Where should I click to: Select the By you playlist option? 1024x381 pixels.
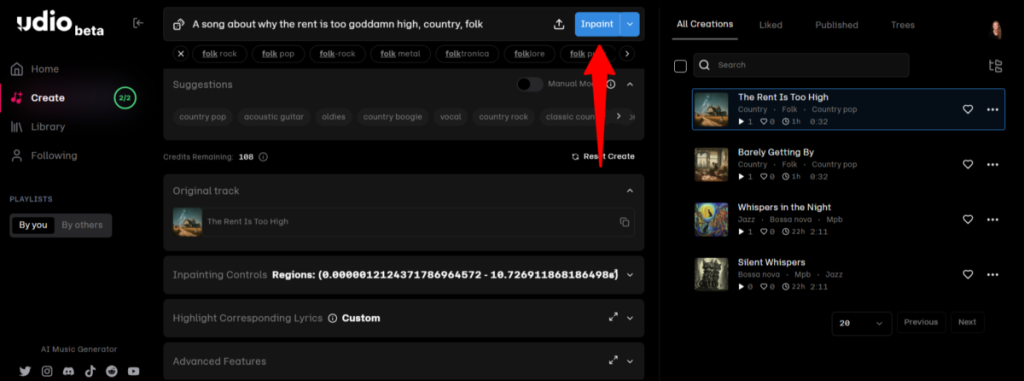33,225
